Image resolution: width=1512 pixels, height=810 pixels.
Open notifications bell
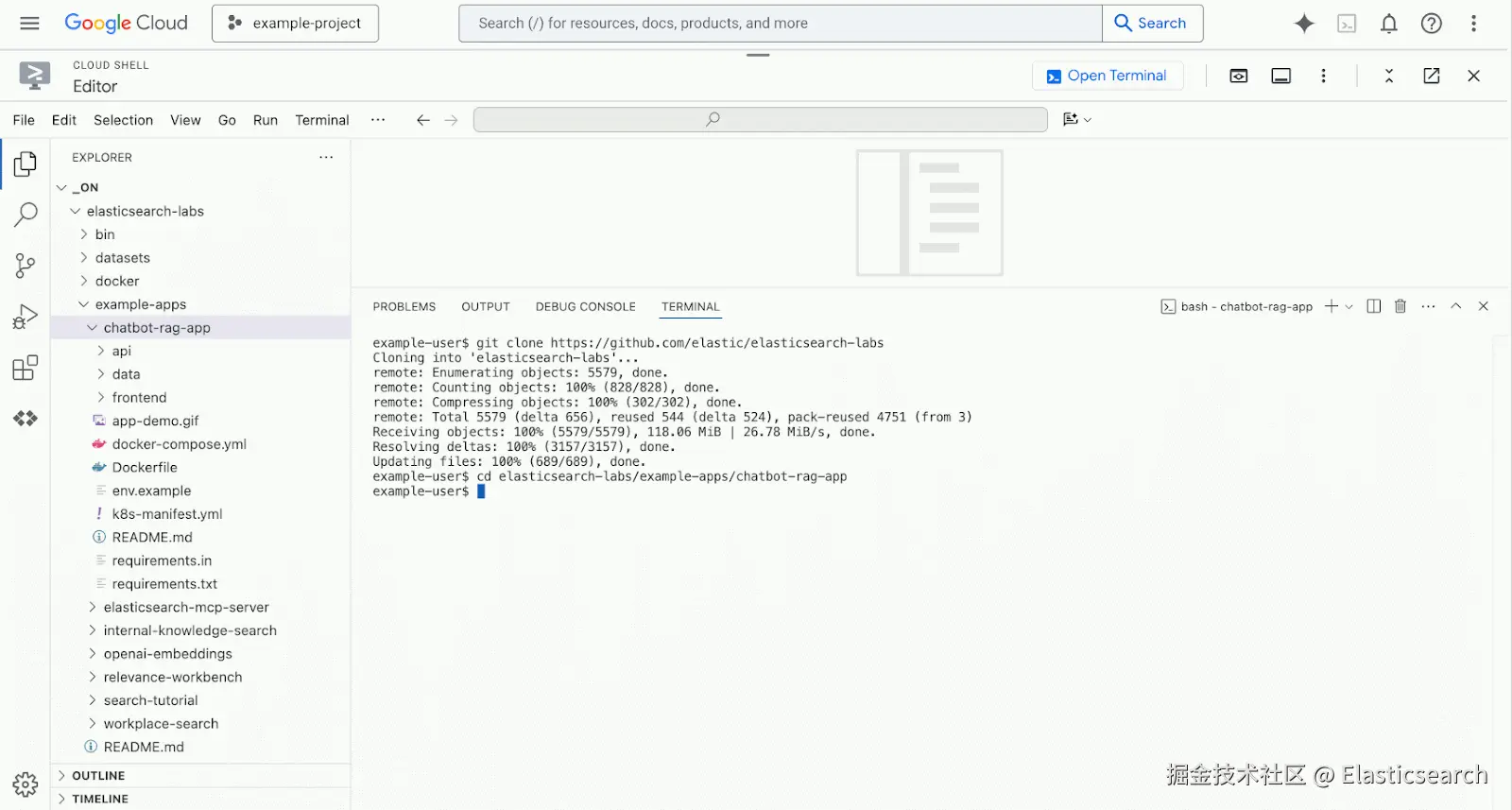coord(1389,24)
